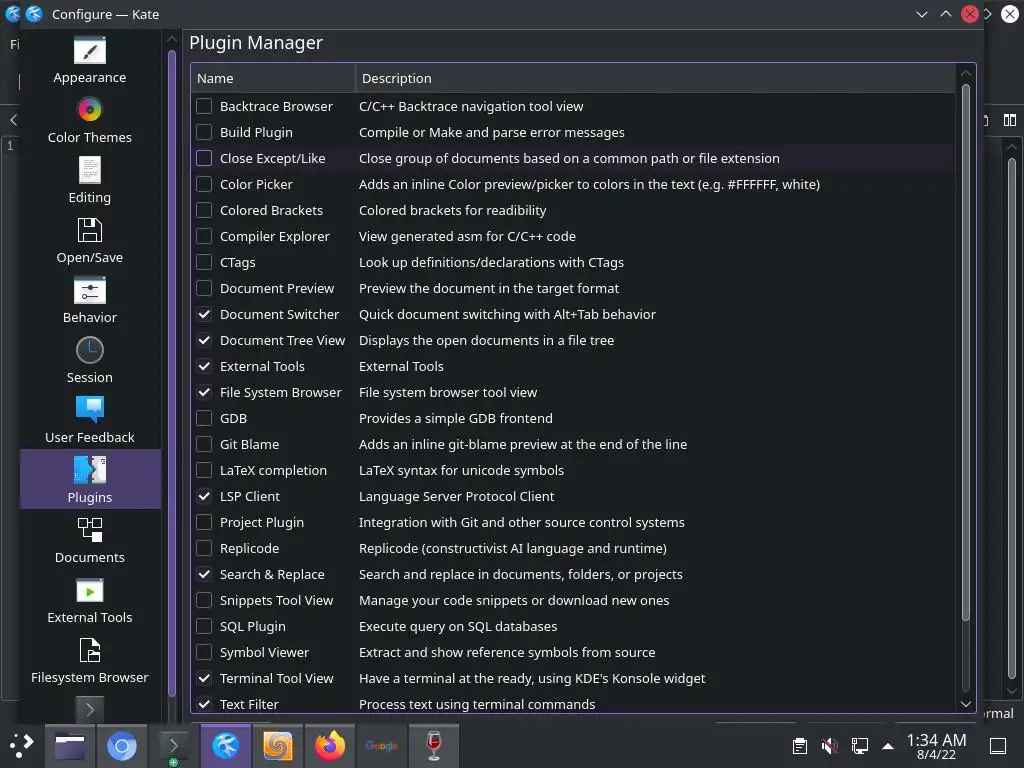Sort plugins by Description column header
1024x768 pixels.
656,78
